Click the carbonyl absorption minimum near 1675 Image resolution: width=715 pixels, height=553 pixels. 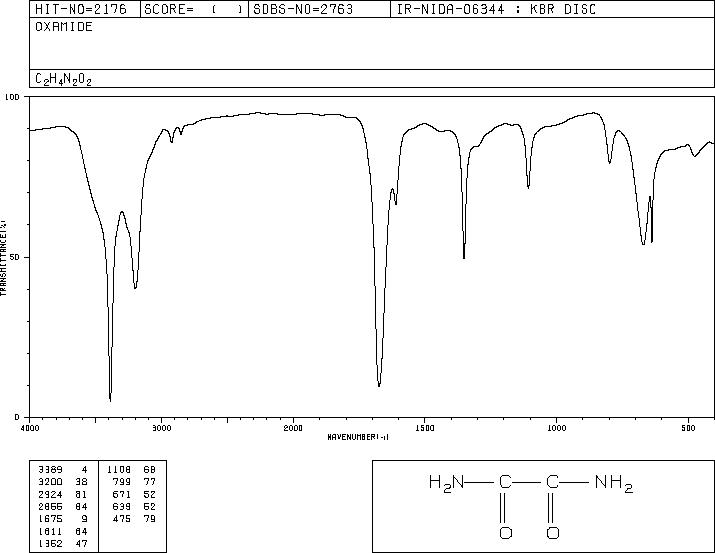pos(379,385)
